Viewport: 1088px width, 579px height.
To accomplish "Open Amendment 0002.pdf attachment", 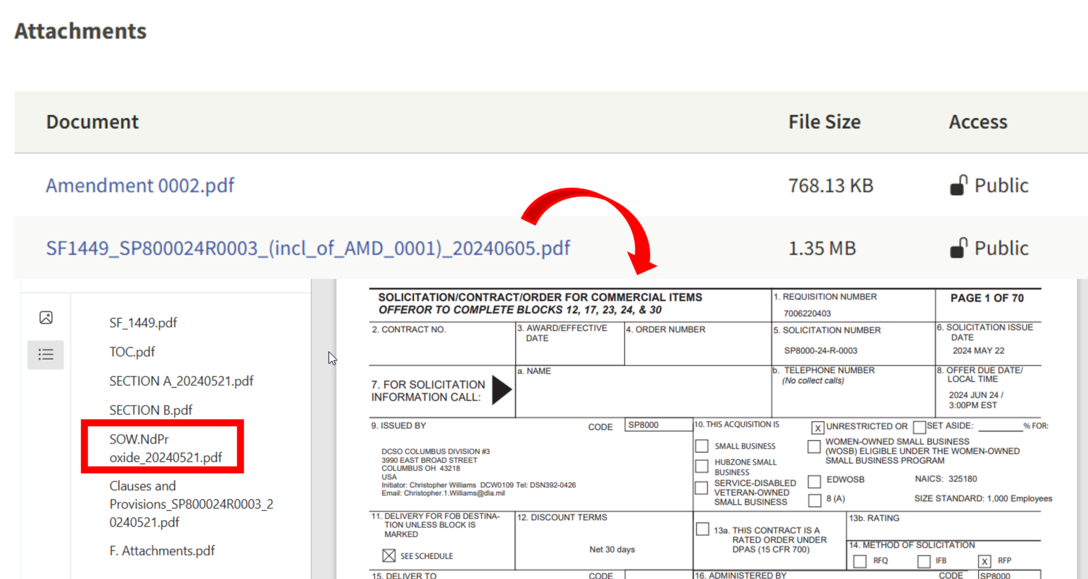I will coord(139,185).
